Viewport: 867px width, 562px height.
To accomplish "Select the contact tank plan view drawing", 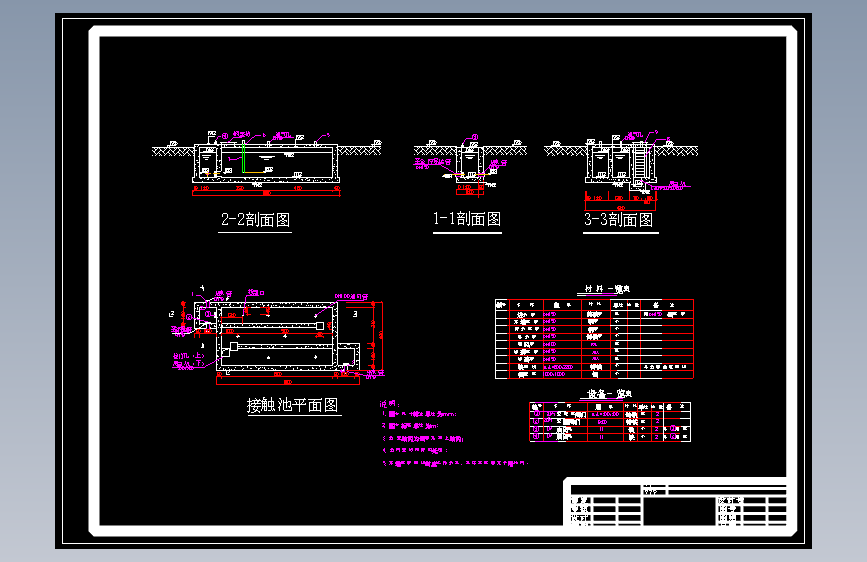I will point(277,335).
